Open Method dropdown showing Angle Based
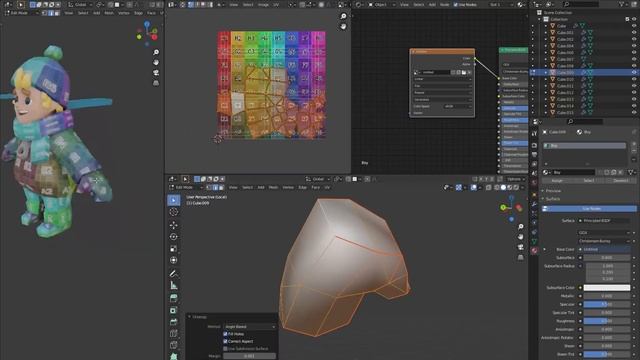The image size is (640, 360). point(250,327)
